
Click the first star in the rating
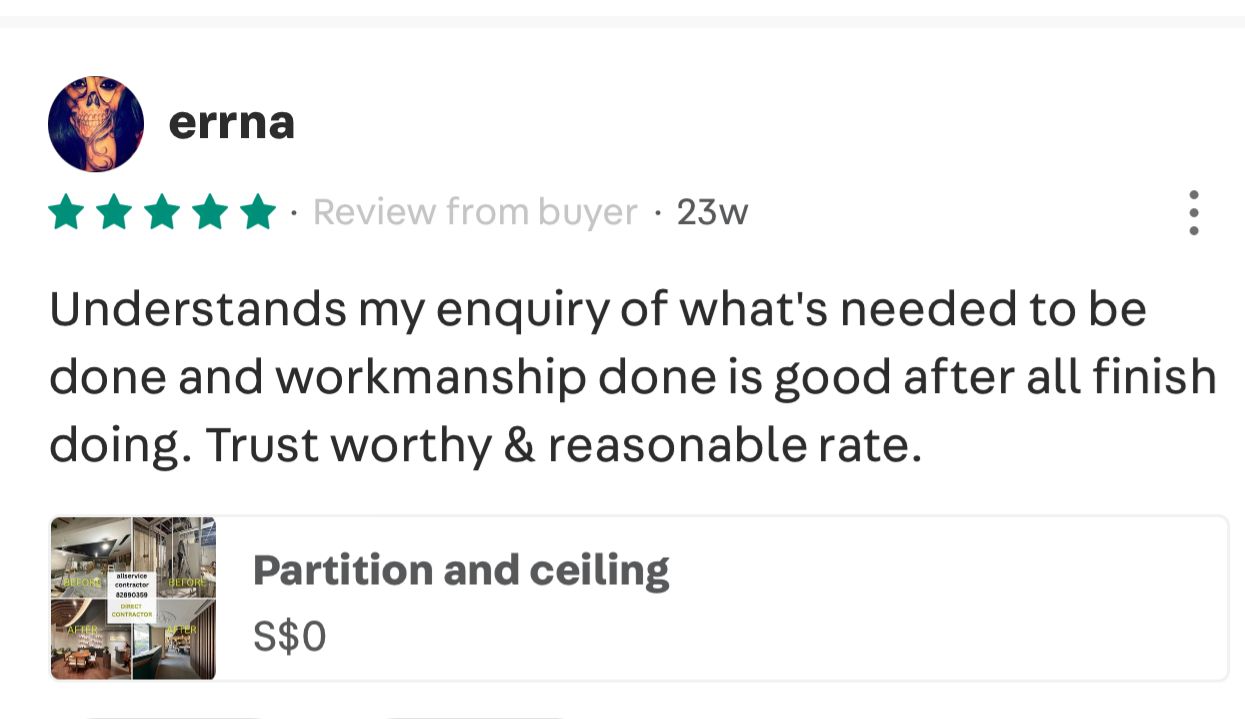tap(66, 211)
